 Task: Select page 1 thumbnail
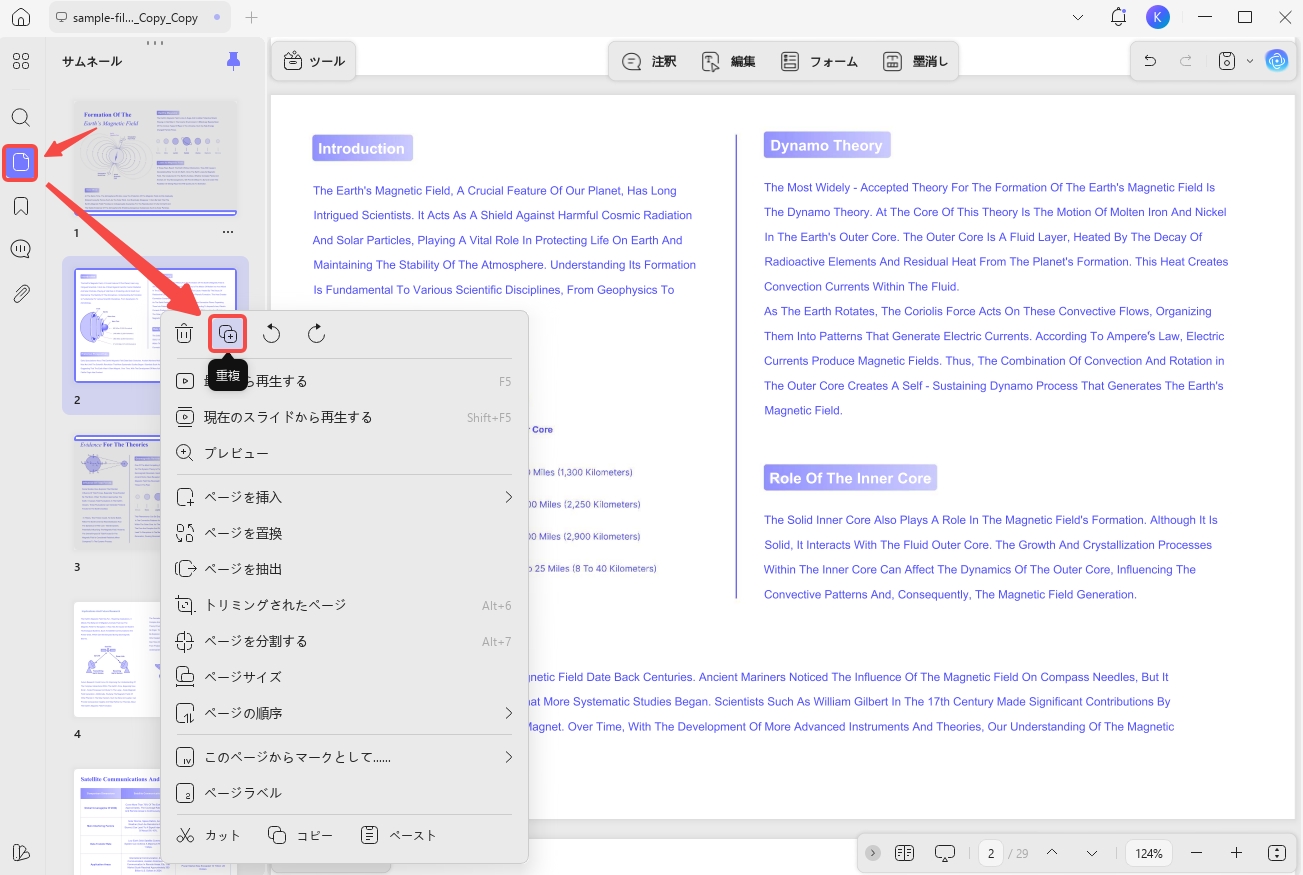pos(155,157)
